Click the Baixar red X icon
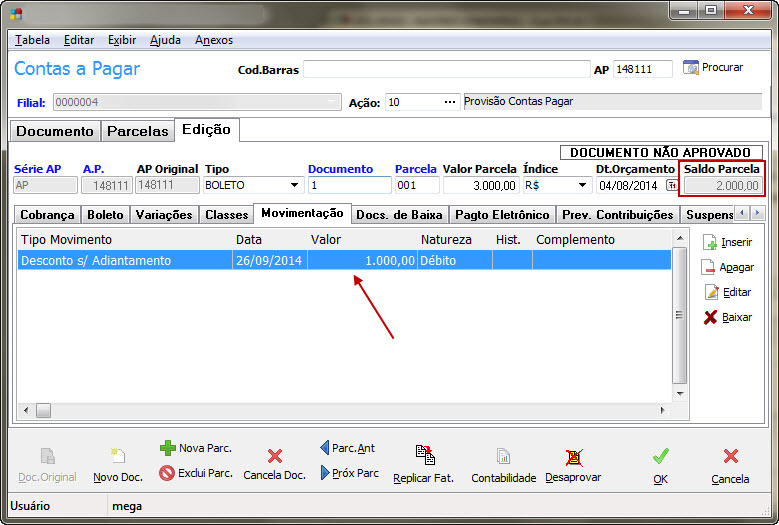 click(x=710, y=317)
